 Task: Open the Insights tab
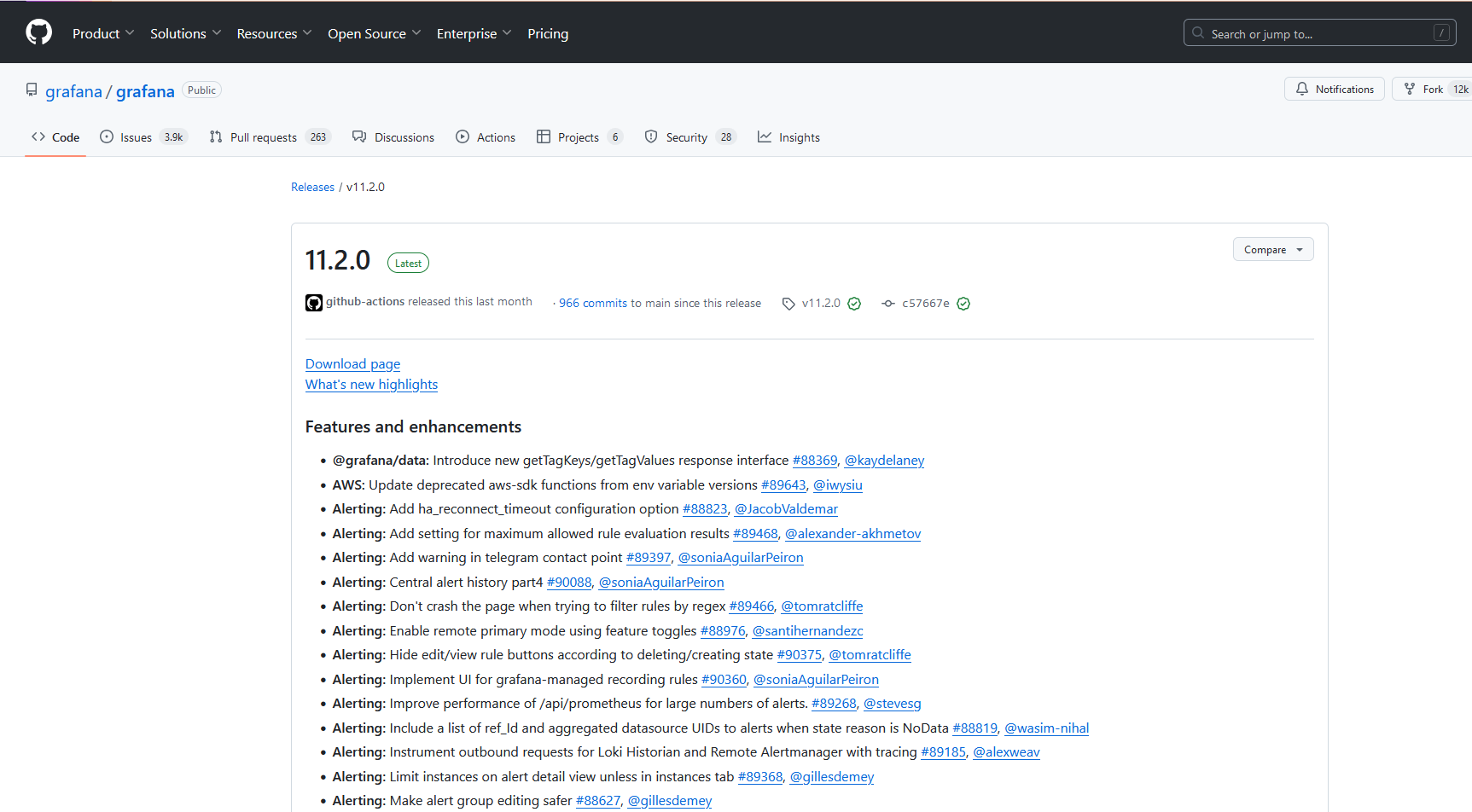pos(788,137)
